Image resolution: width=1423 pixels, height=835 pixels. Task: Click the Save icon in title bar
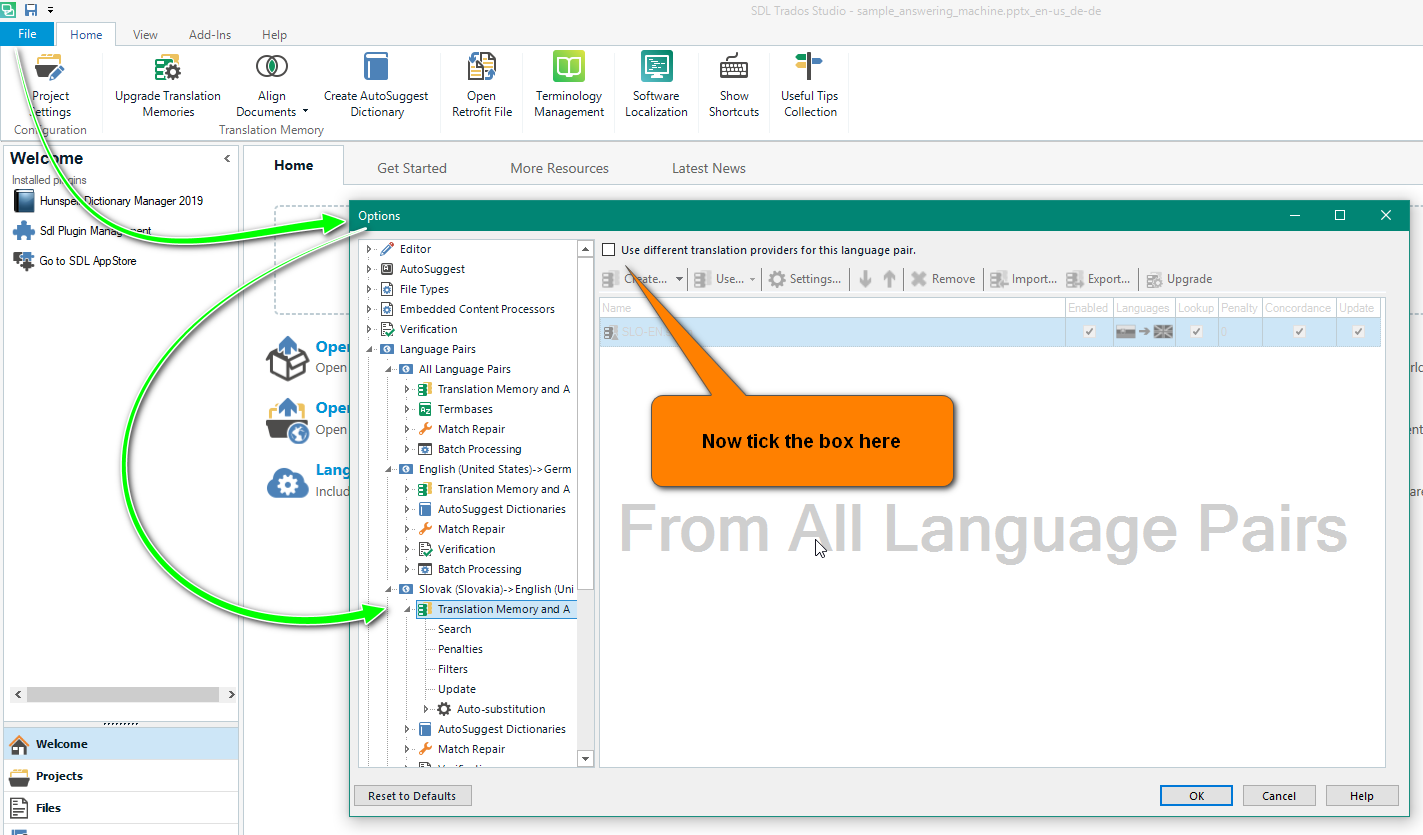[x=30, y=9]
